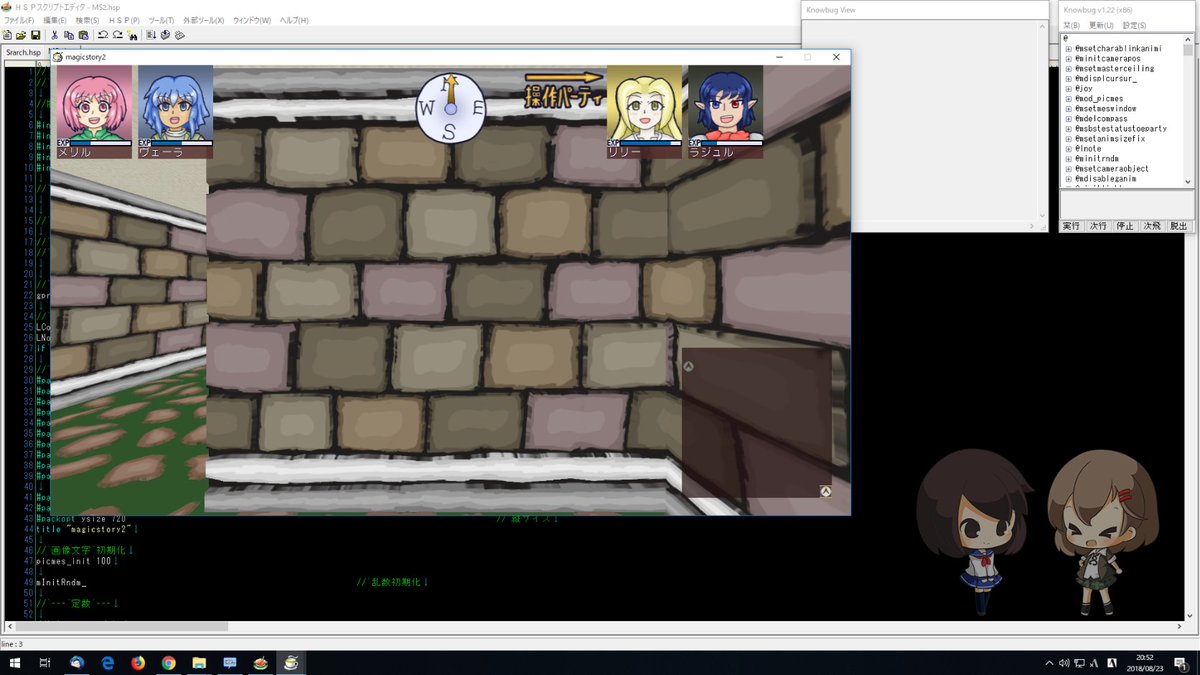Click the New file toolbar icon
Image resolution: width=1200 pixels, height=675 pixels.
click(x=7, y=35)
